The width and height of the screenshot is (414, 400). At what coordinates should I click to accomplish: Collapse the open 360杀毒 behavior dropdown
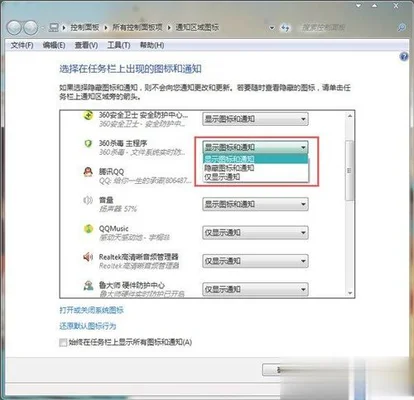click(255, 147)
